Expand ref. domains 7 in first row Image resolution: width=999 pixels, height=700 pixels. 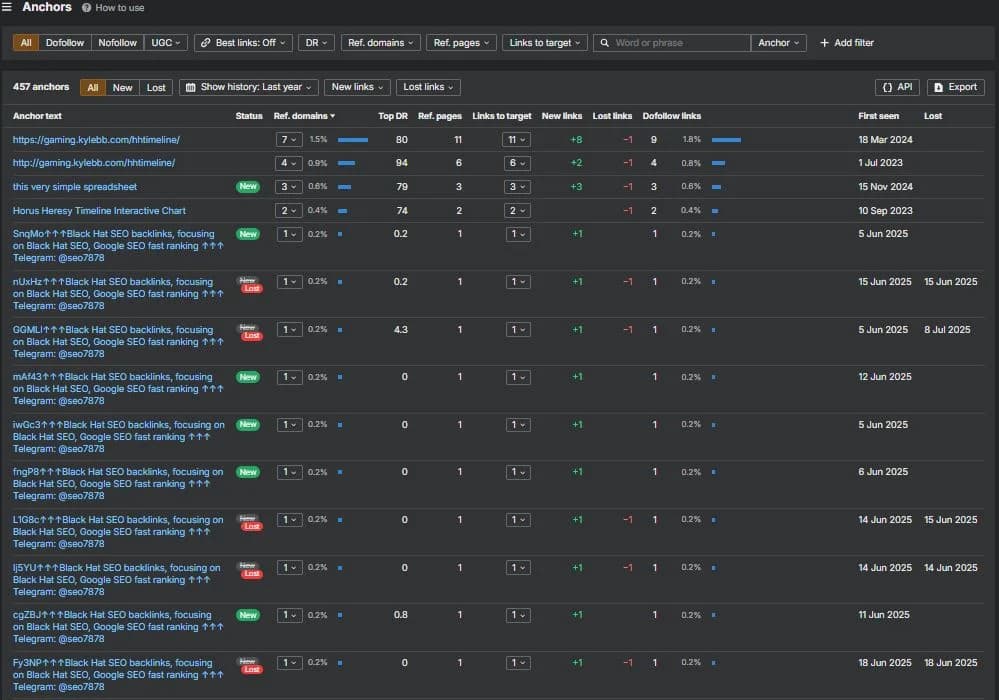pyautogui.click(x=289, y=139)
